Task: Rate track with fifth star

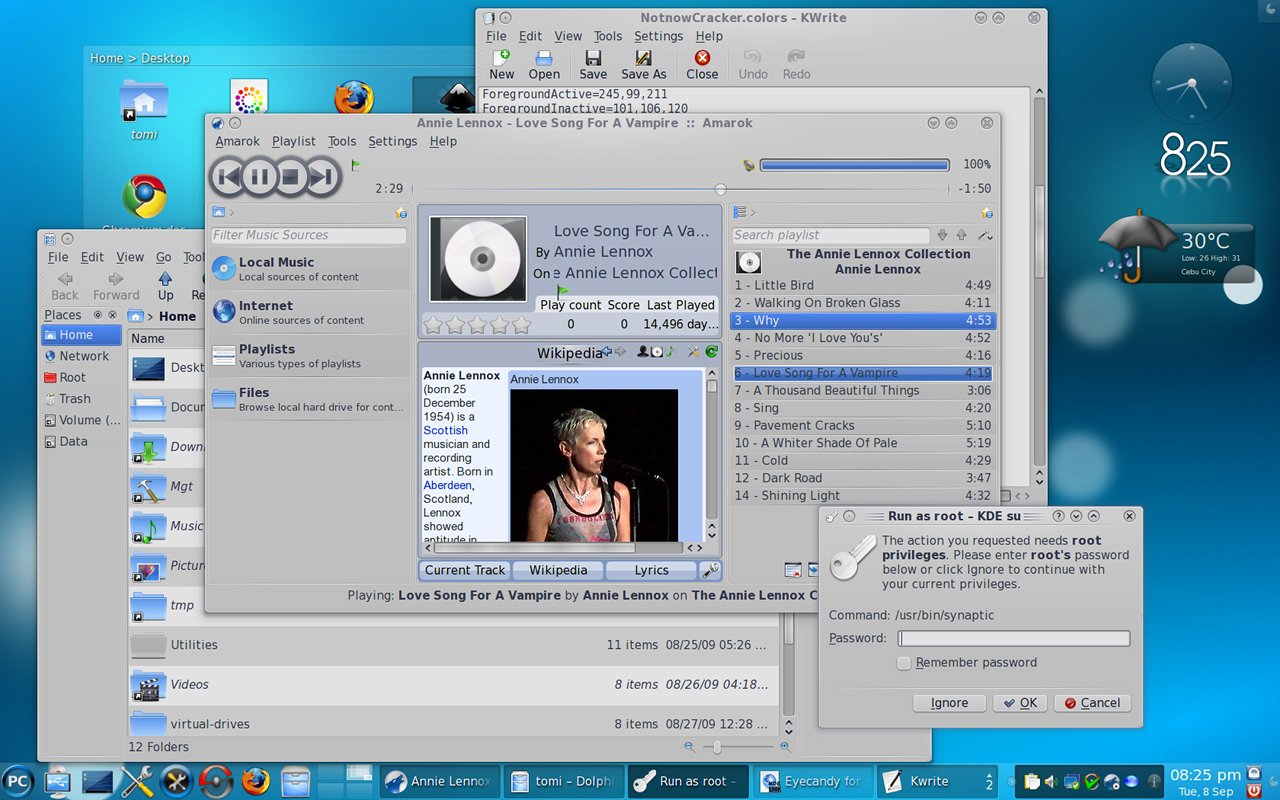Action: (521, 325)
